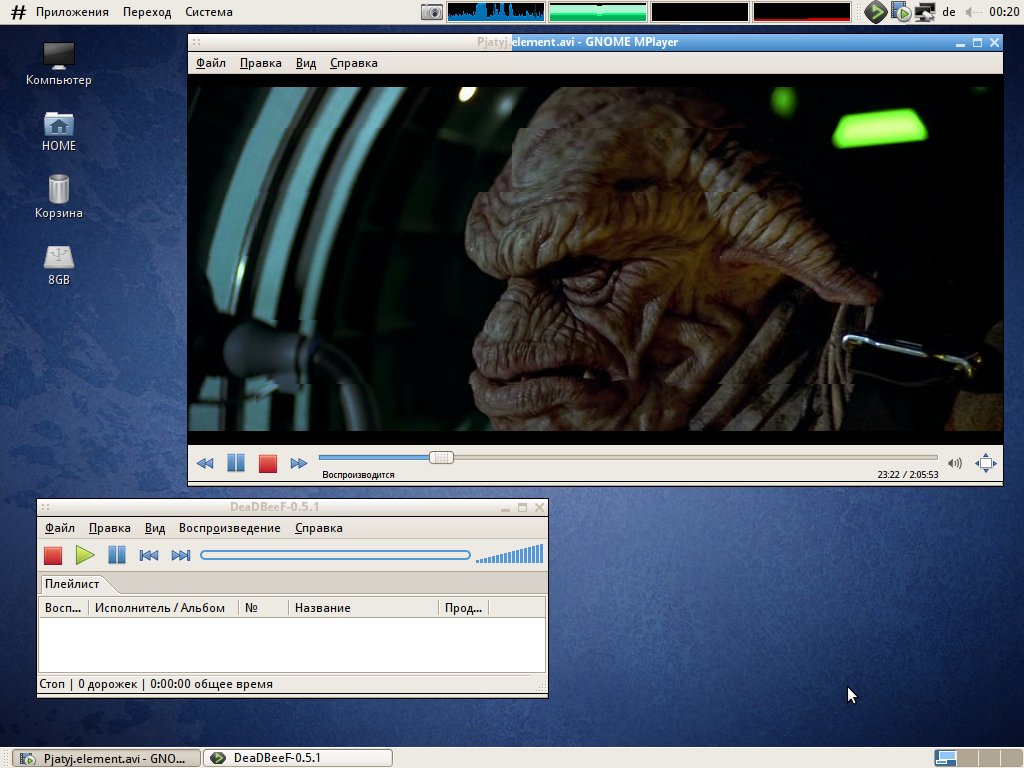Open the Справка menu in GNOME MPlayer
1024x768 pixels.
tap(354, 63)
